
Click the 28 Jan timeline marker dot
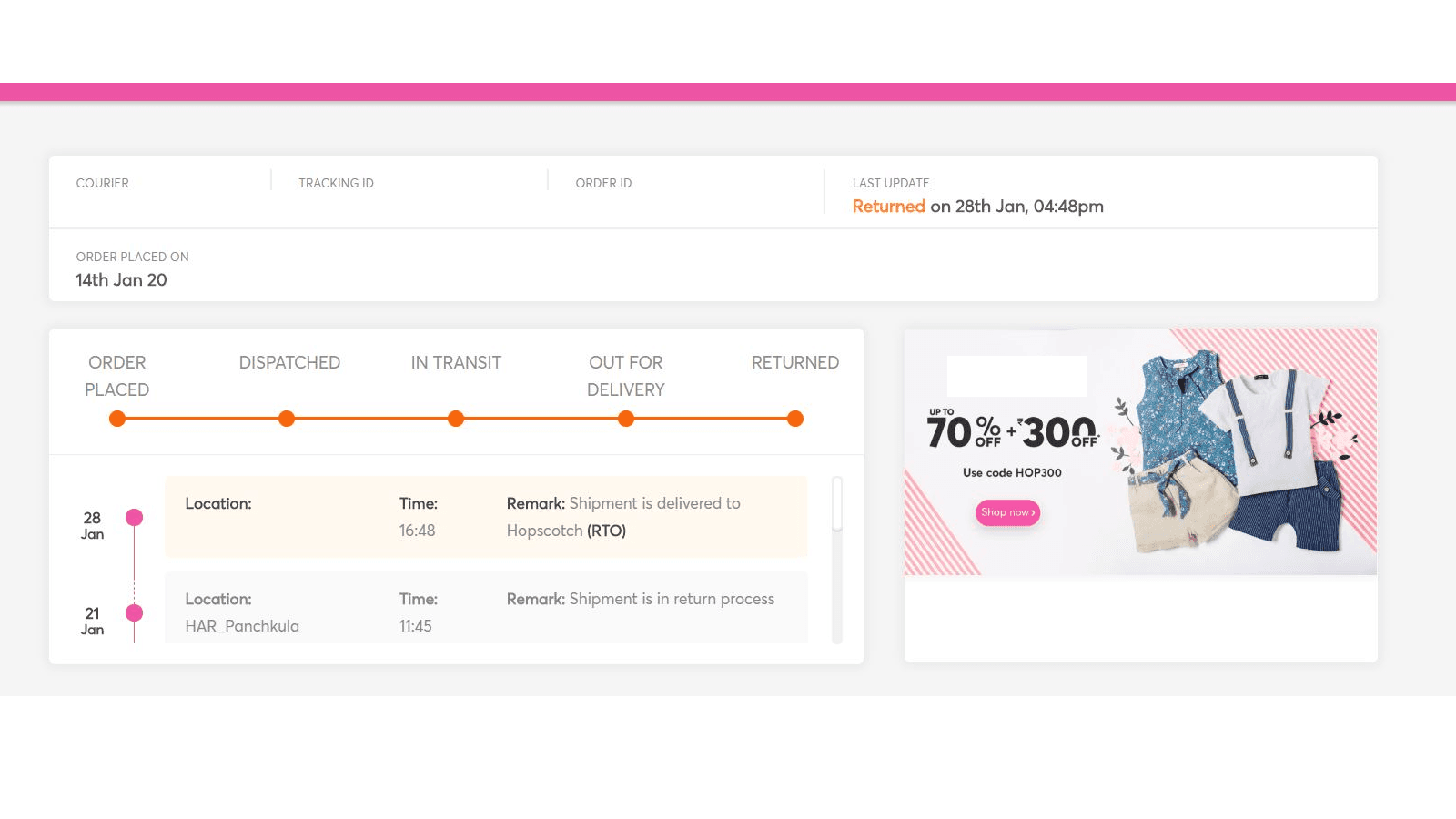click(135, 517)
